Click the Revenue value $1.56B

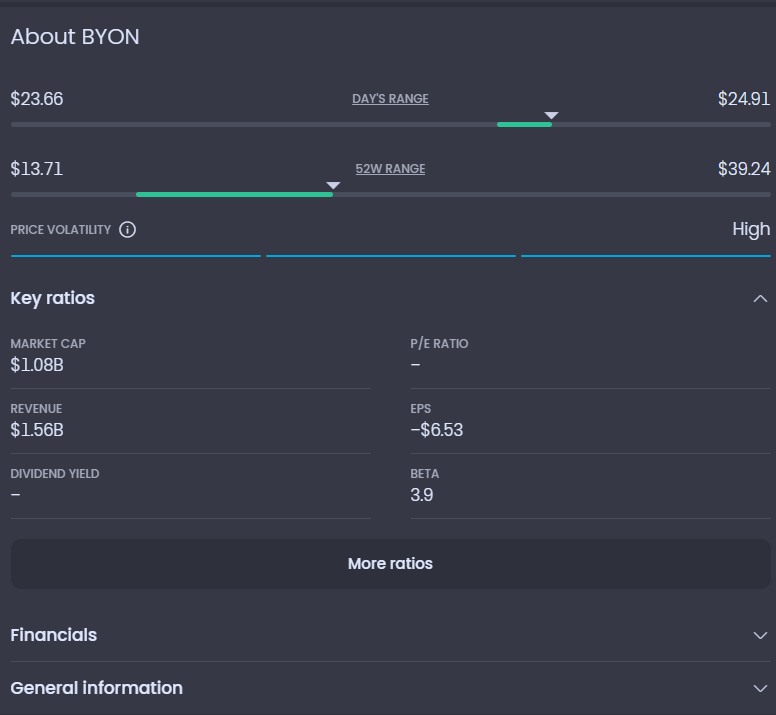click(x=37, y=430)
